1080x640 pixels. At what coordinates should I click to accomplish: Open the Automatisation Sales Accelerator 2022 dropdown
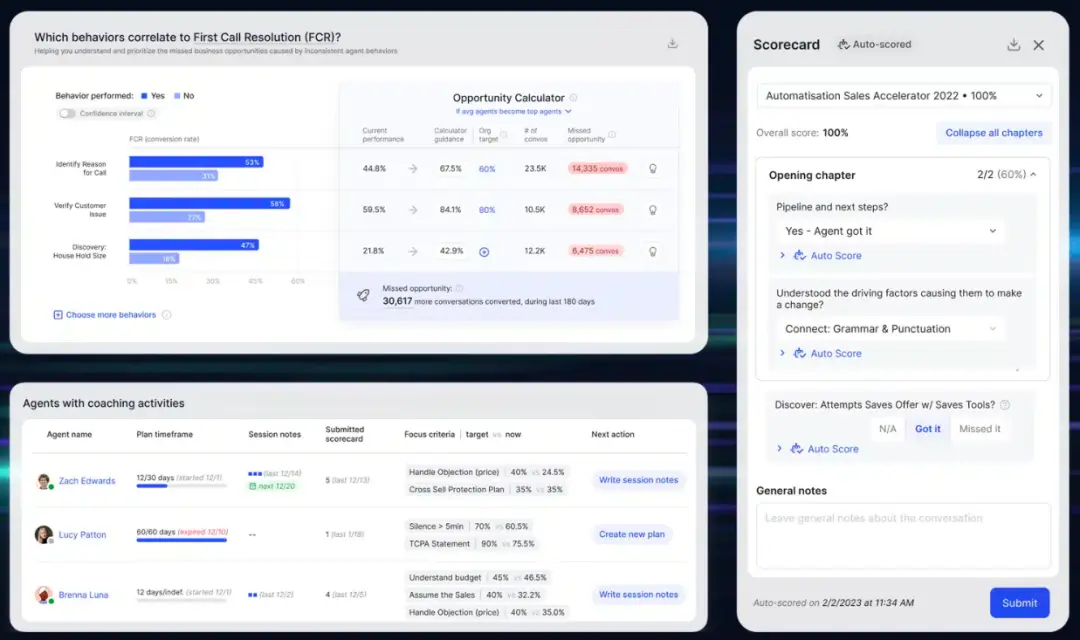click(x=903, y=96)
